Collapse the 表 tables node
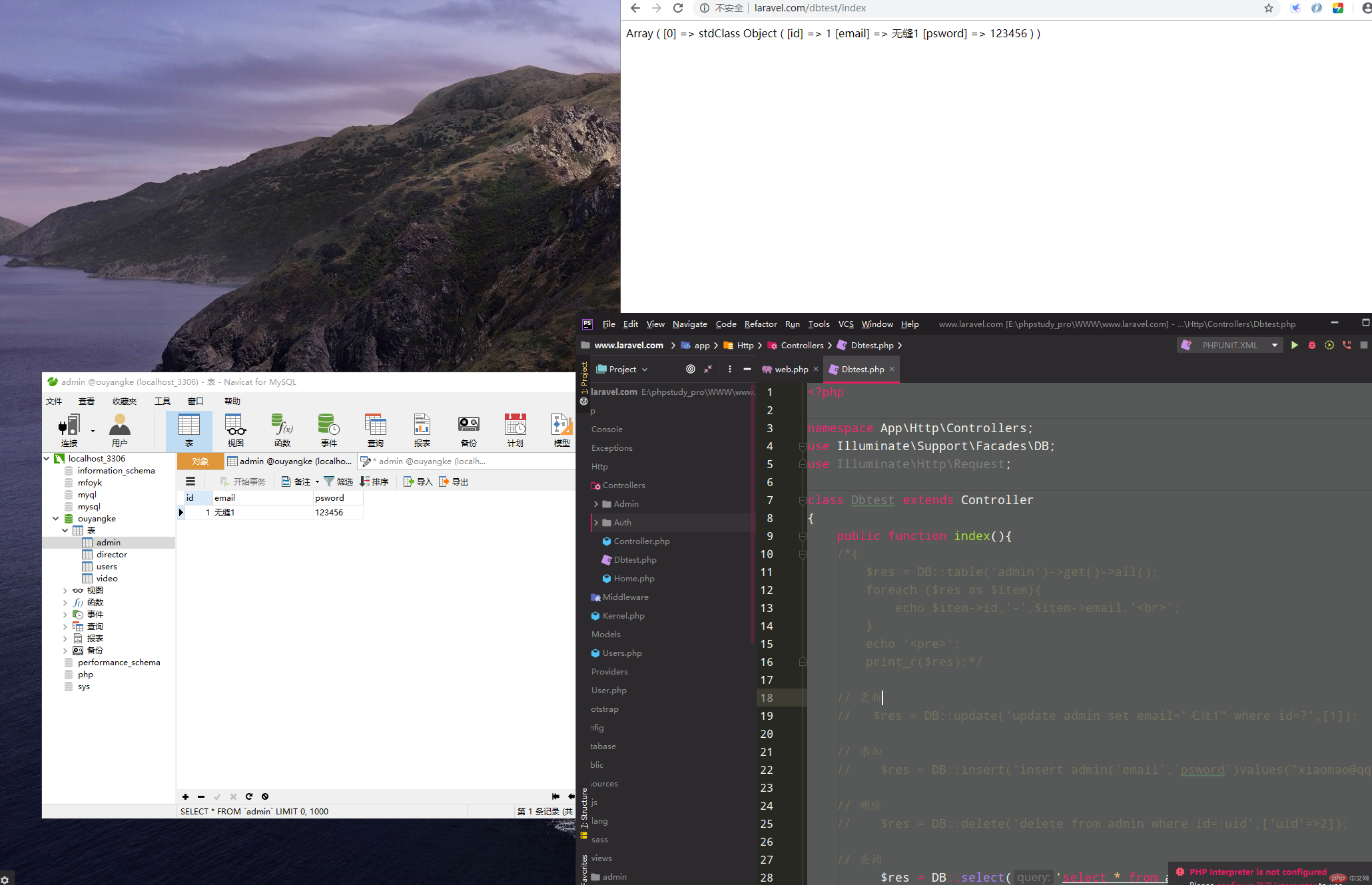Screen dimensions: 1372x885 click(x=65, y=530)
